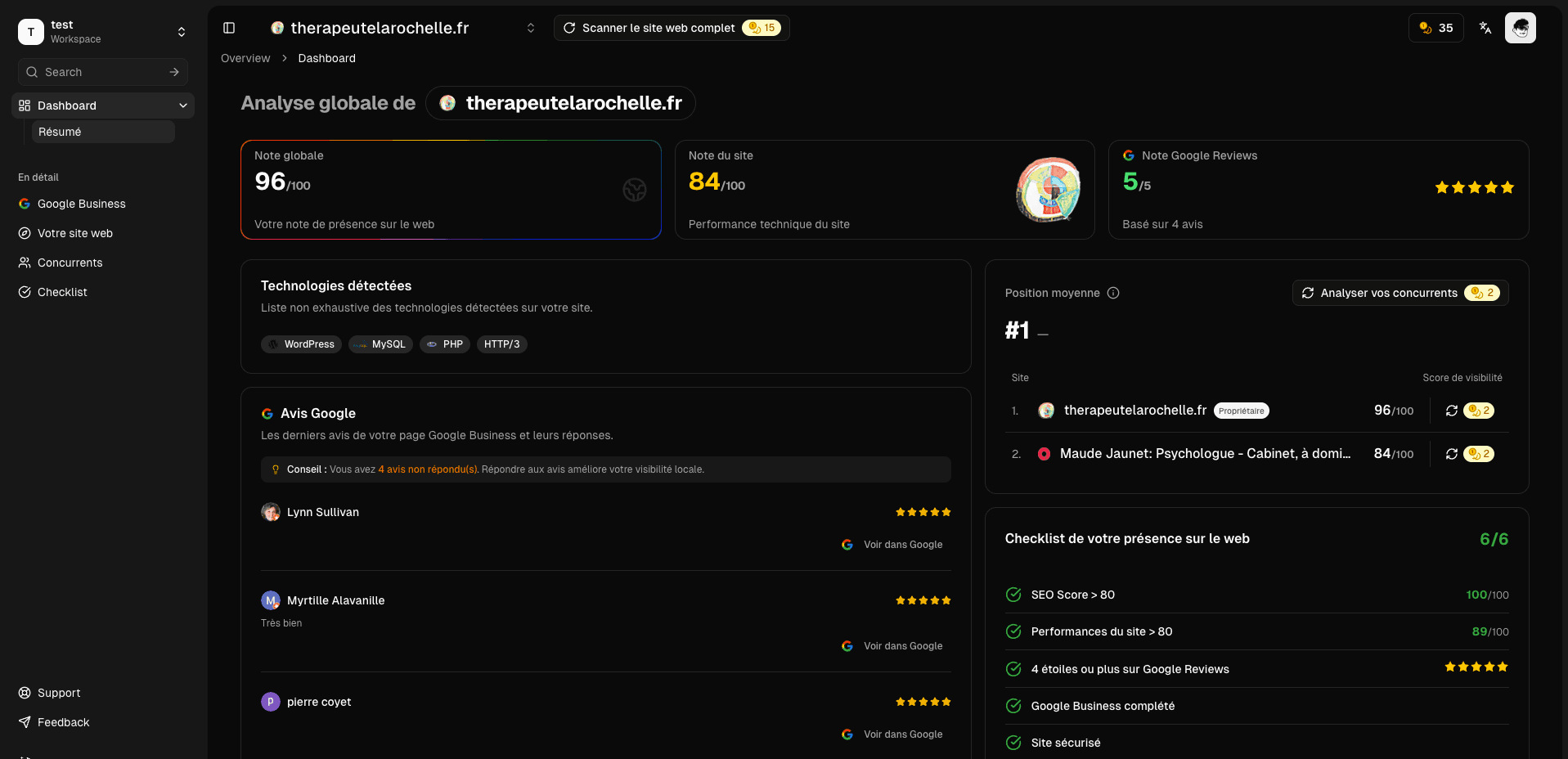
Task: Open Voir dans Google for Lynn Sullivan's review
Action: (x=892, y=544)
